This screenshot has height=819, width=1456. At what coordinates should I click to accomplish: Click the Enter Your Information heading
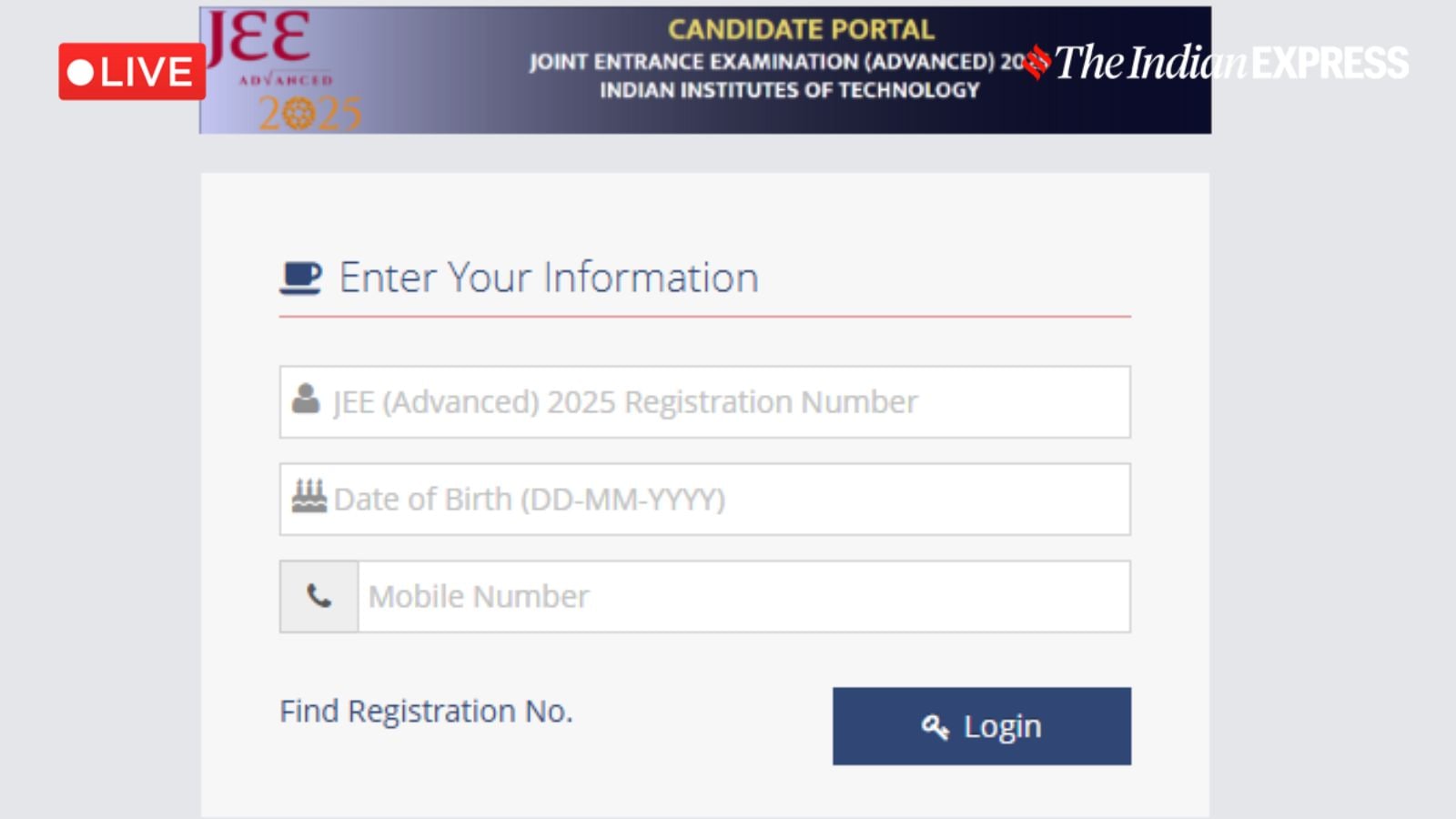tap(548, 278)
